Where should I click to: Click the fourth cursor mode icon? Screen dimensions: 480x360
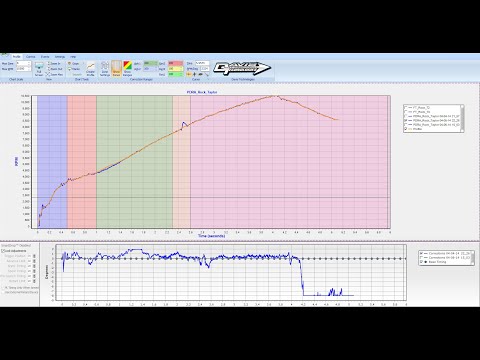click(207, 74)
